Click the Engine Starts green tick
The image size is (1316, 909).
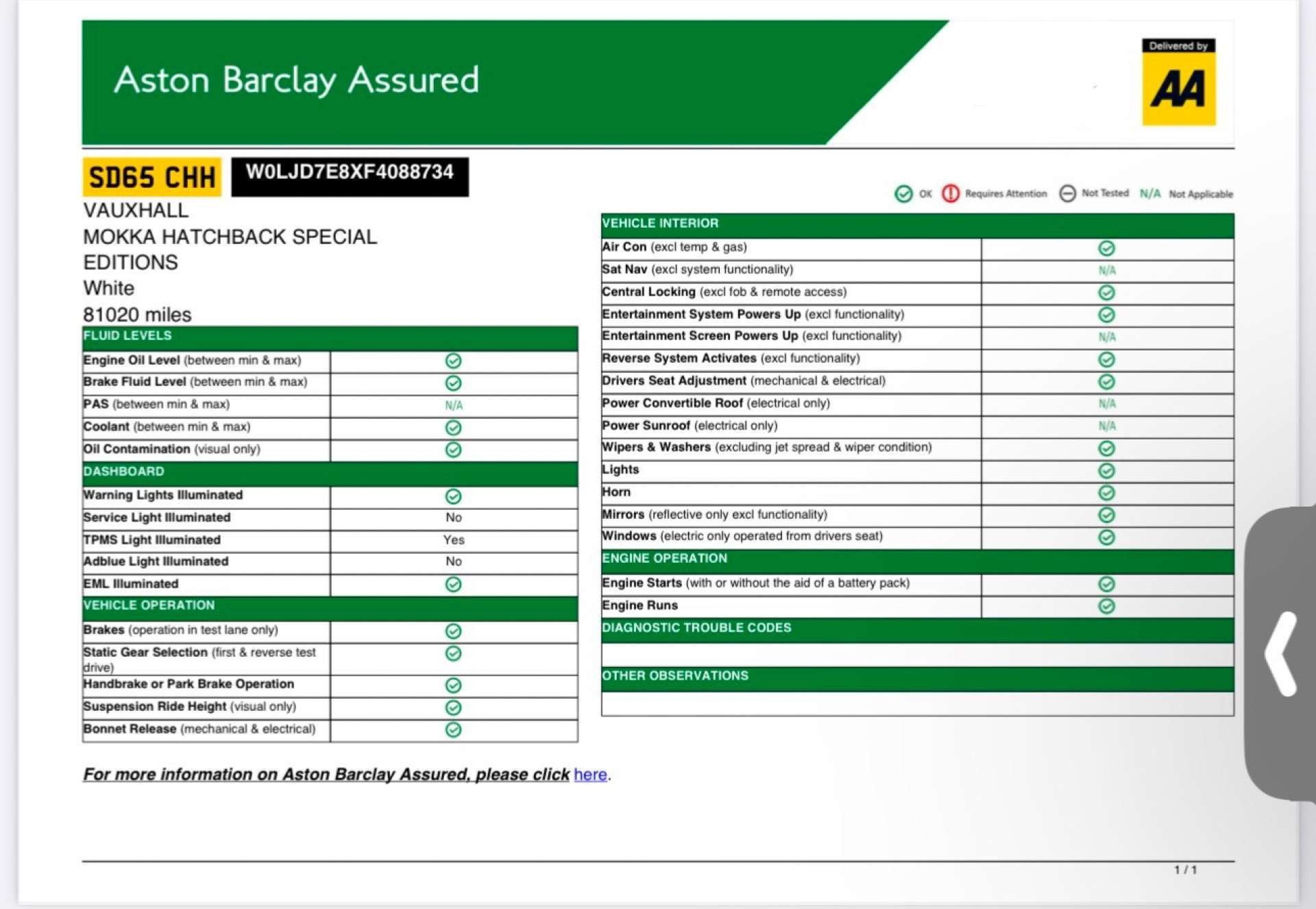1106,584
